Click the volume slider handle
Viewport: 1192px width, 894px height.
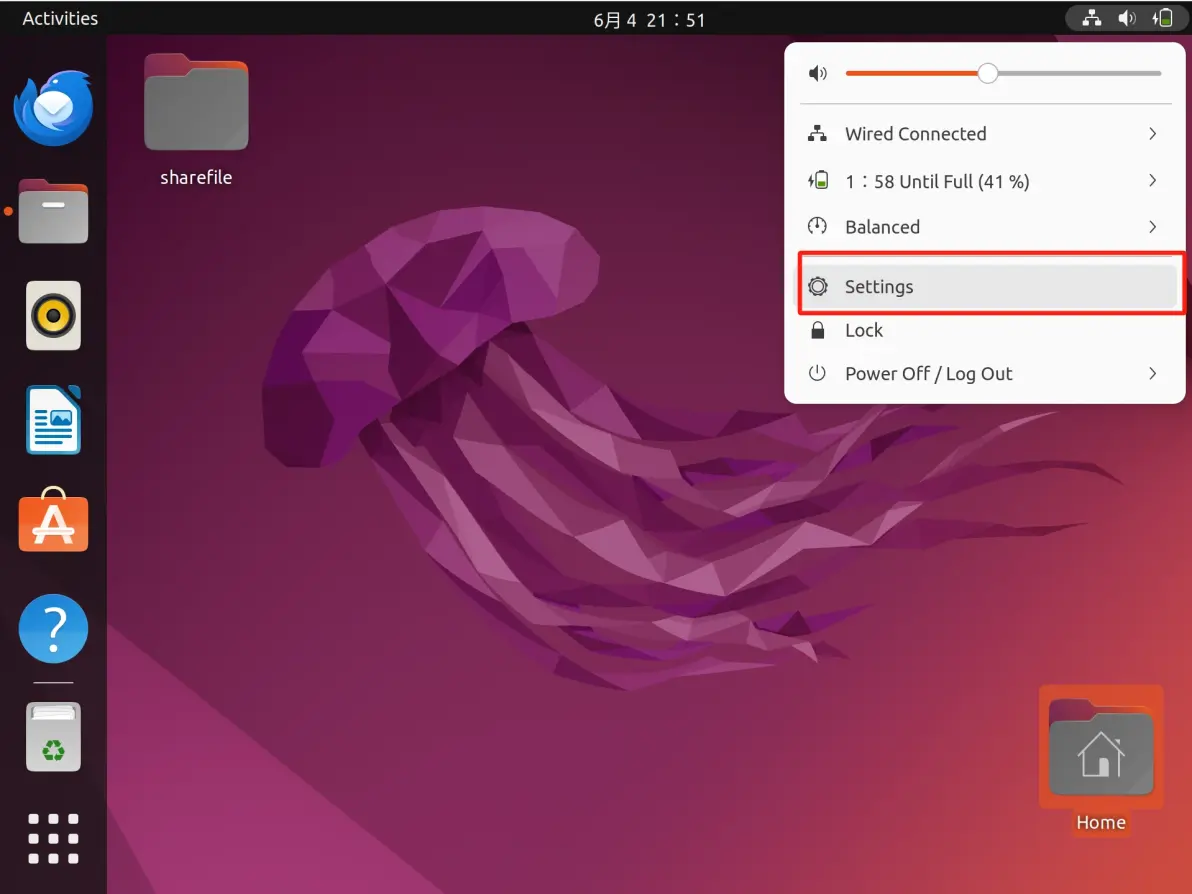(x=988, y=73)
